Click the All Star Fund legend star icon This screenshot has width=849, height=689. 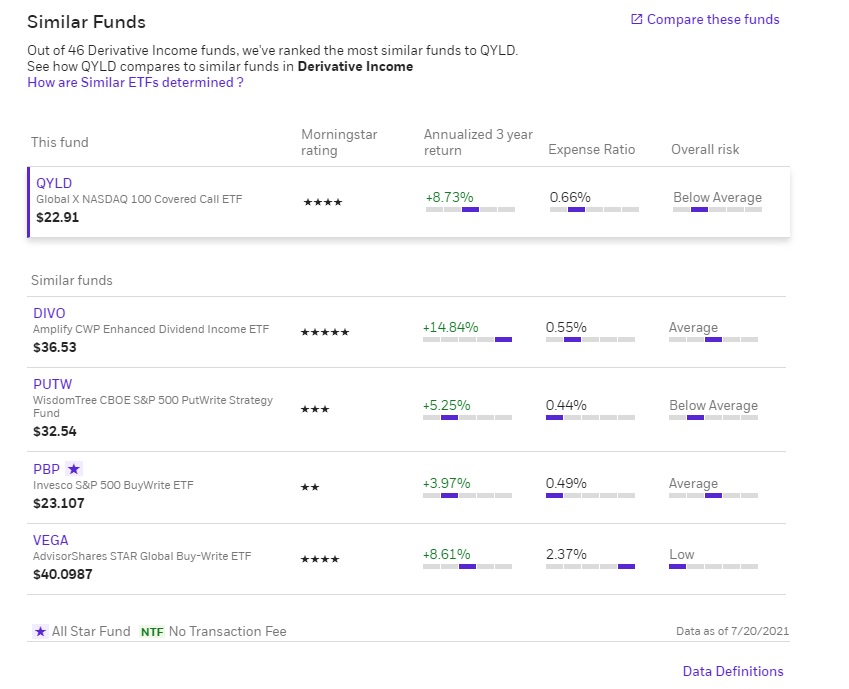coord(40,632)
